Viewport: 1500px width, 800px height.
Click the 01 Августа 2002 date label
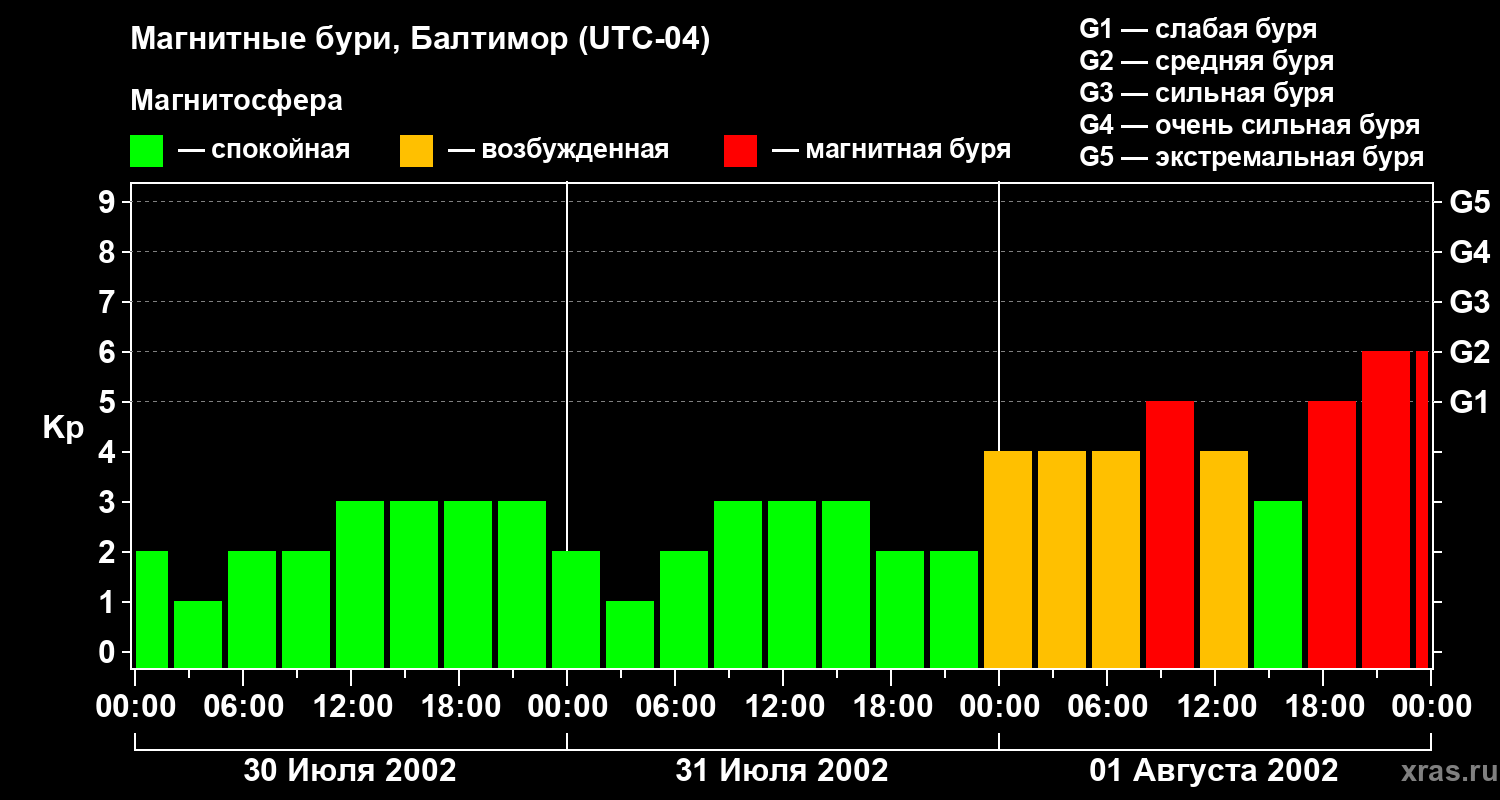[x=1214, y=771]
